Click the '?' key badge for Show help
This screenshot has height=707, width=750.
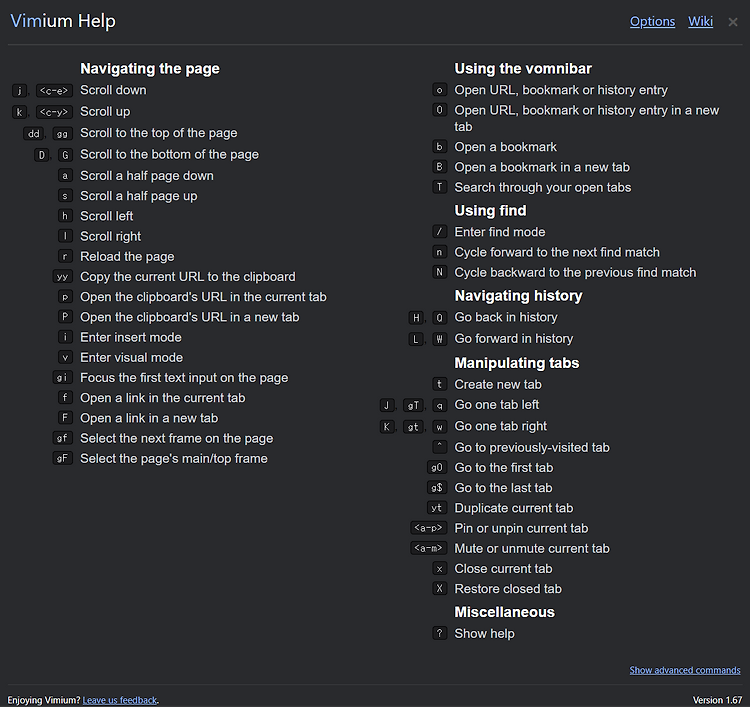tap(439, 633)
